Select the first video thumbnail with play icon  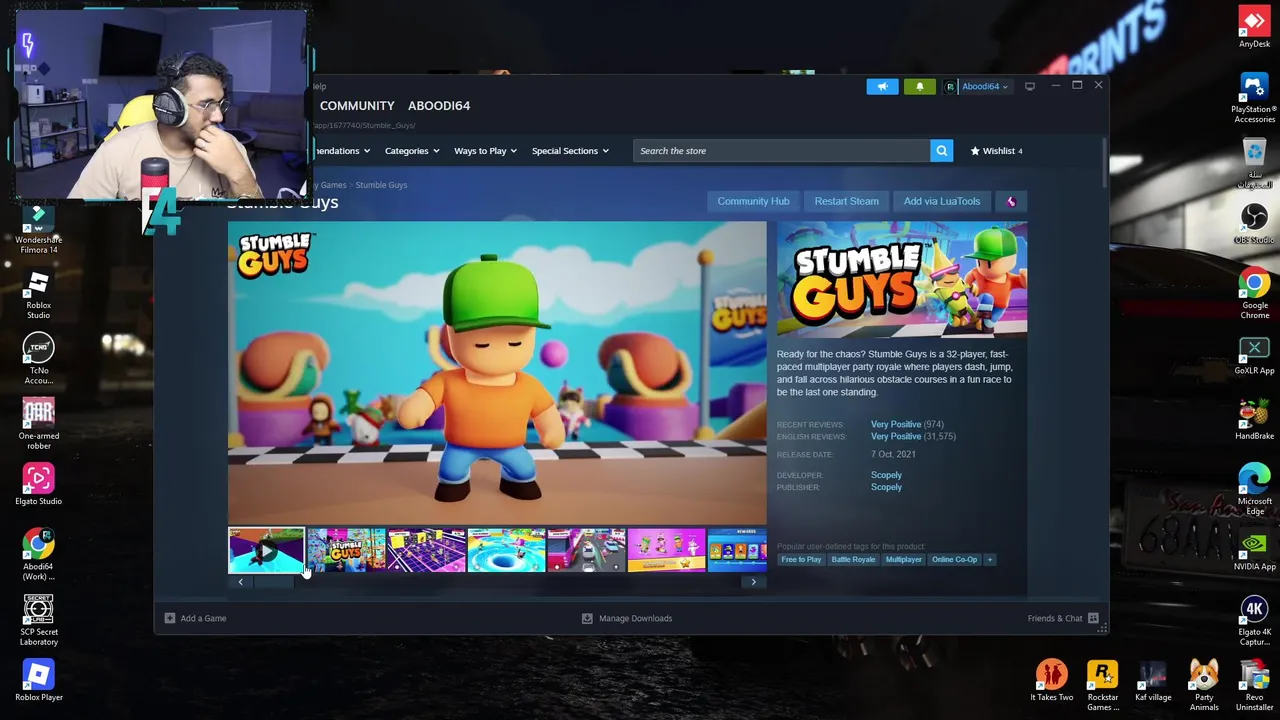pos(266,551)
